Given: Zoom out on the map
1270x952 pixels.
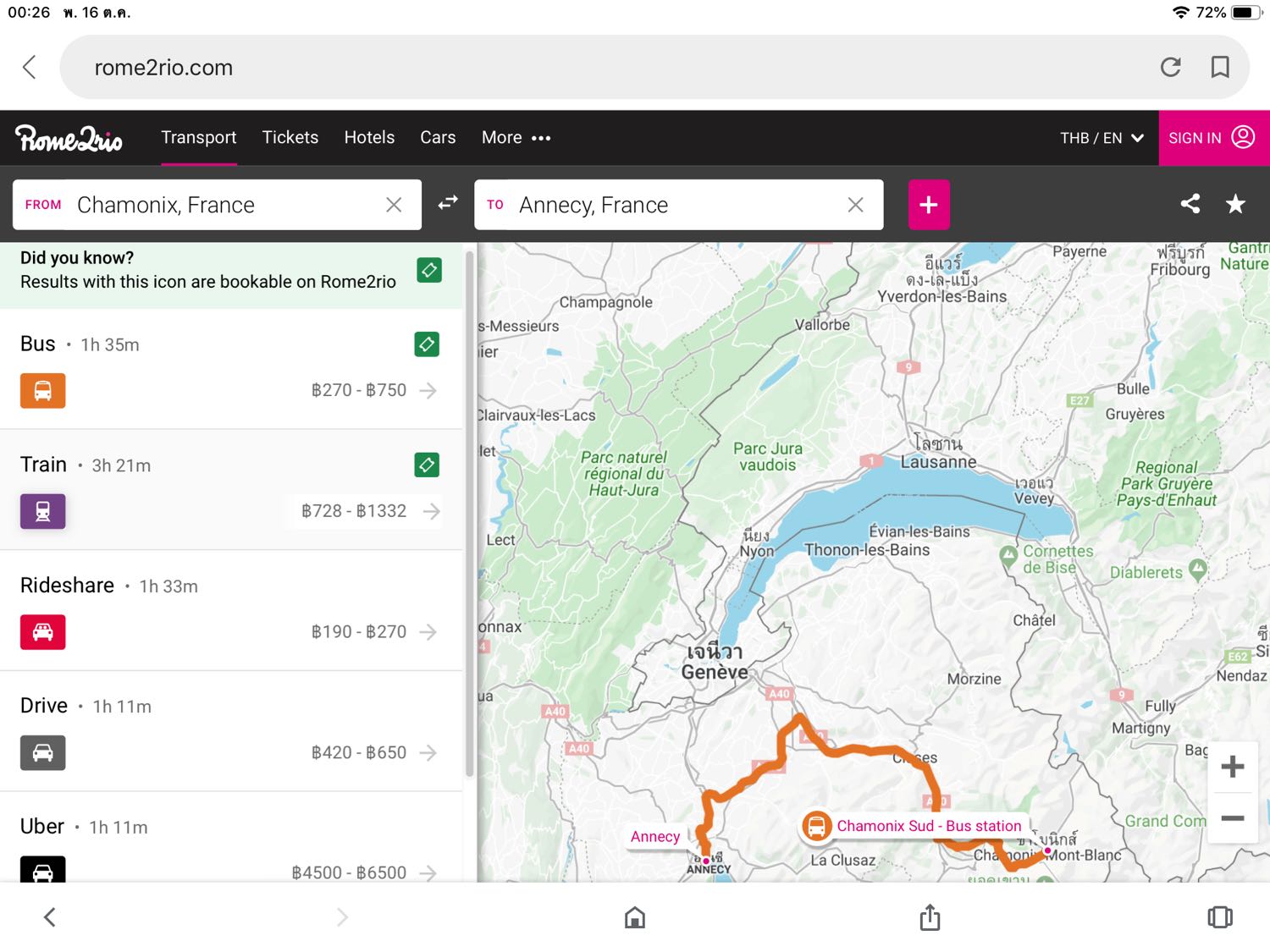Looking at the screenshot, I should (x=1233, y=818).
